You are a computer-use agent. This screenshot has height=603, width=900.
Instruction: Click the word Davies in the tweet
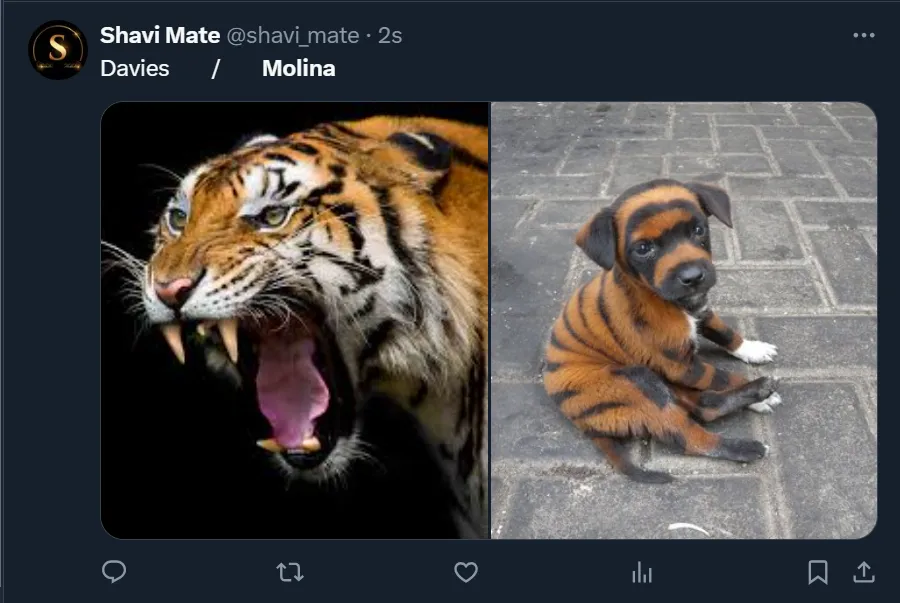tap(135, 69)
